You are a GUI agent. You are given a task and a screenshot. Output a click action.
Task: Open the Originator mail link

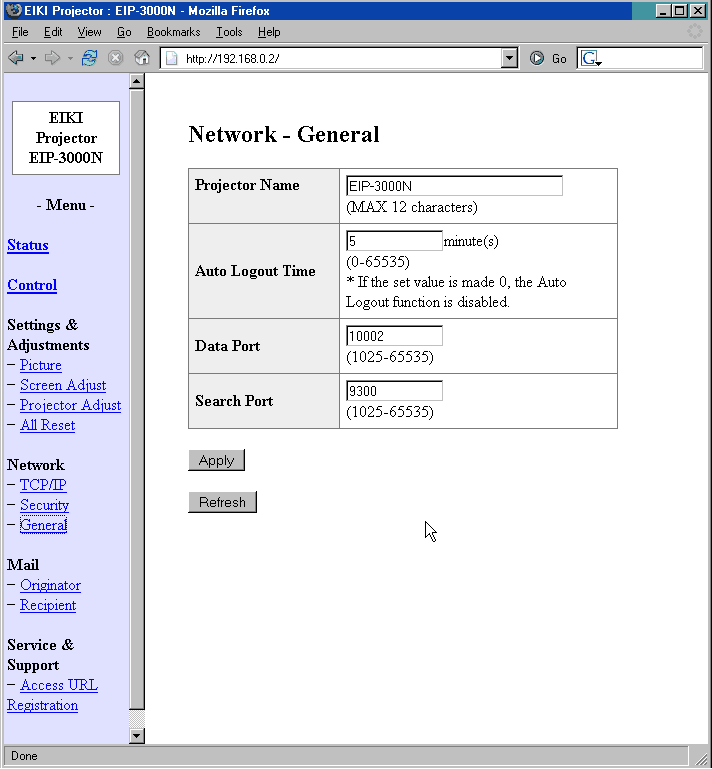coord(50,585)
